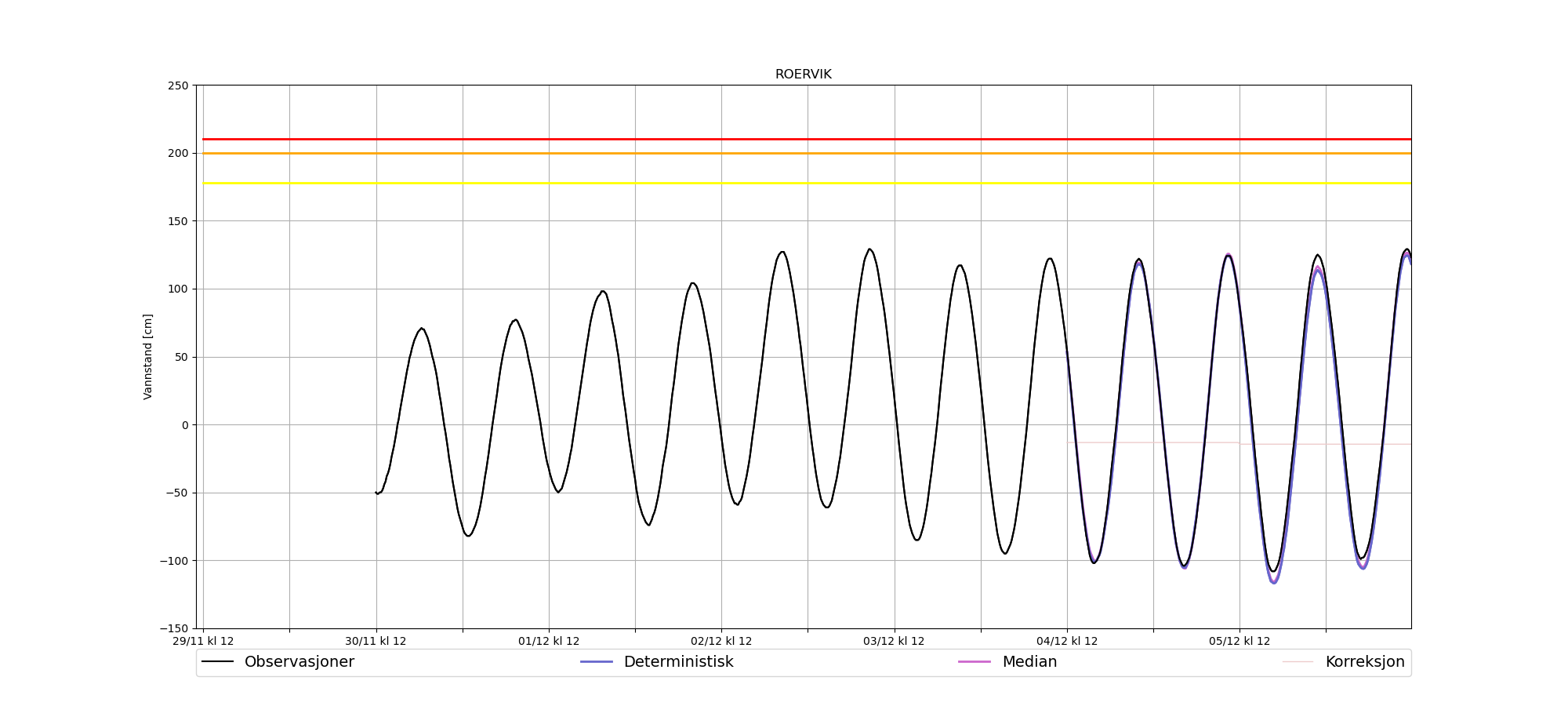The image size is (1568, 706).
Task: Click the black Observasjoner legend line swatch
Action: 218,662
